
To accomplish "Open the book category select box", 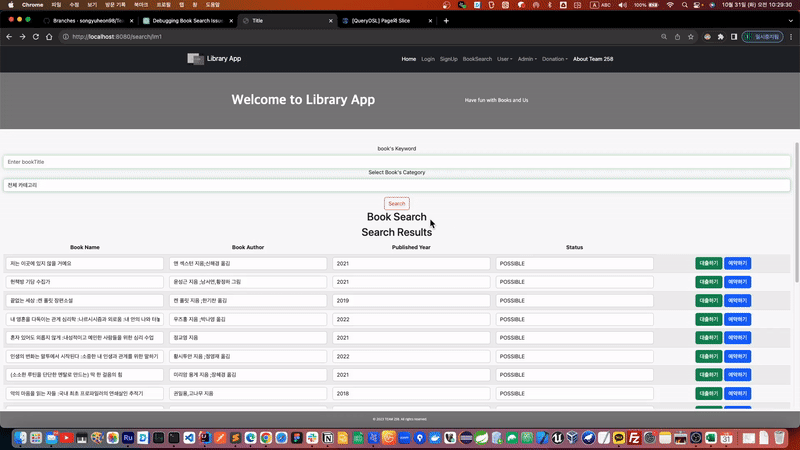I will tap(397, 185).
